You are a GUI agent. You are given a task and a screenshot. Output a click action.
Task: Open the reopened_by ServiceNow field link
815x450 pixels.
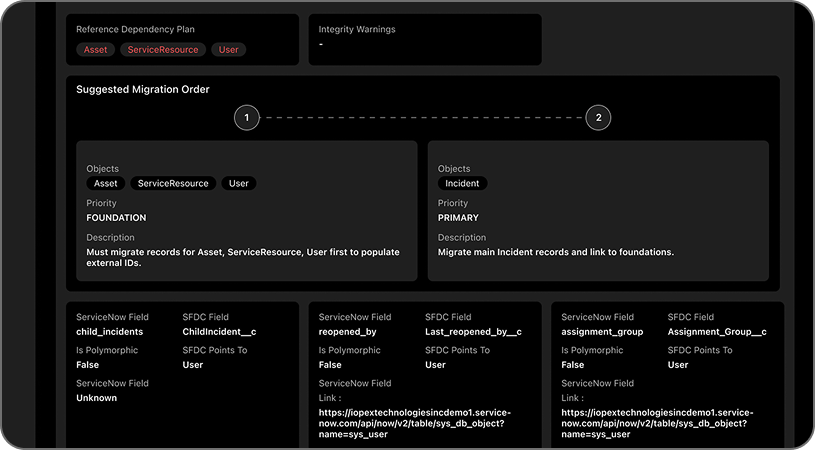[x=411, y=423]
